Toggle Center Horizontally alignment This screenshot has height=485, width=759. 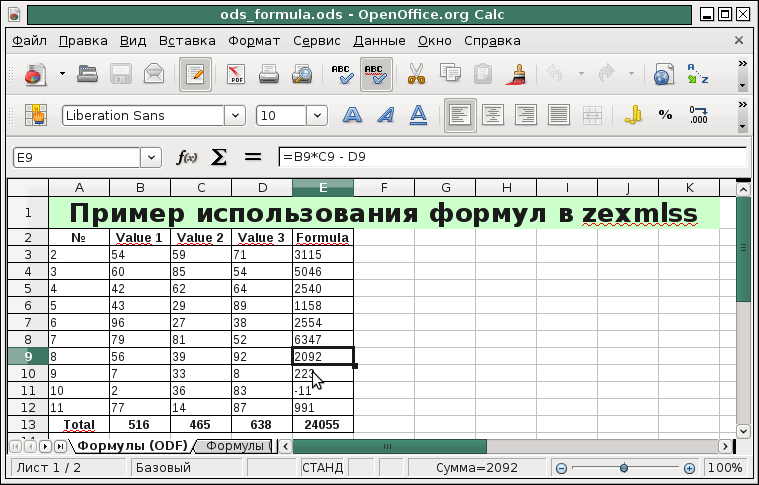pyautogui.click(x=493, y=115)
